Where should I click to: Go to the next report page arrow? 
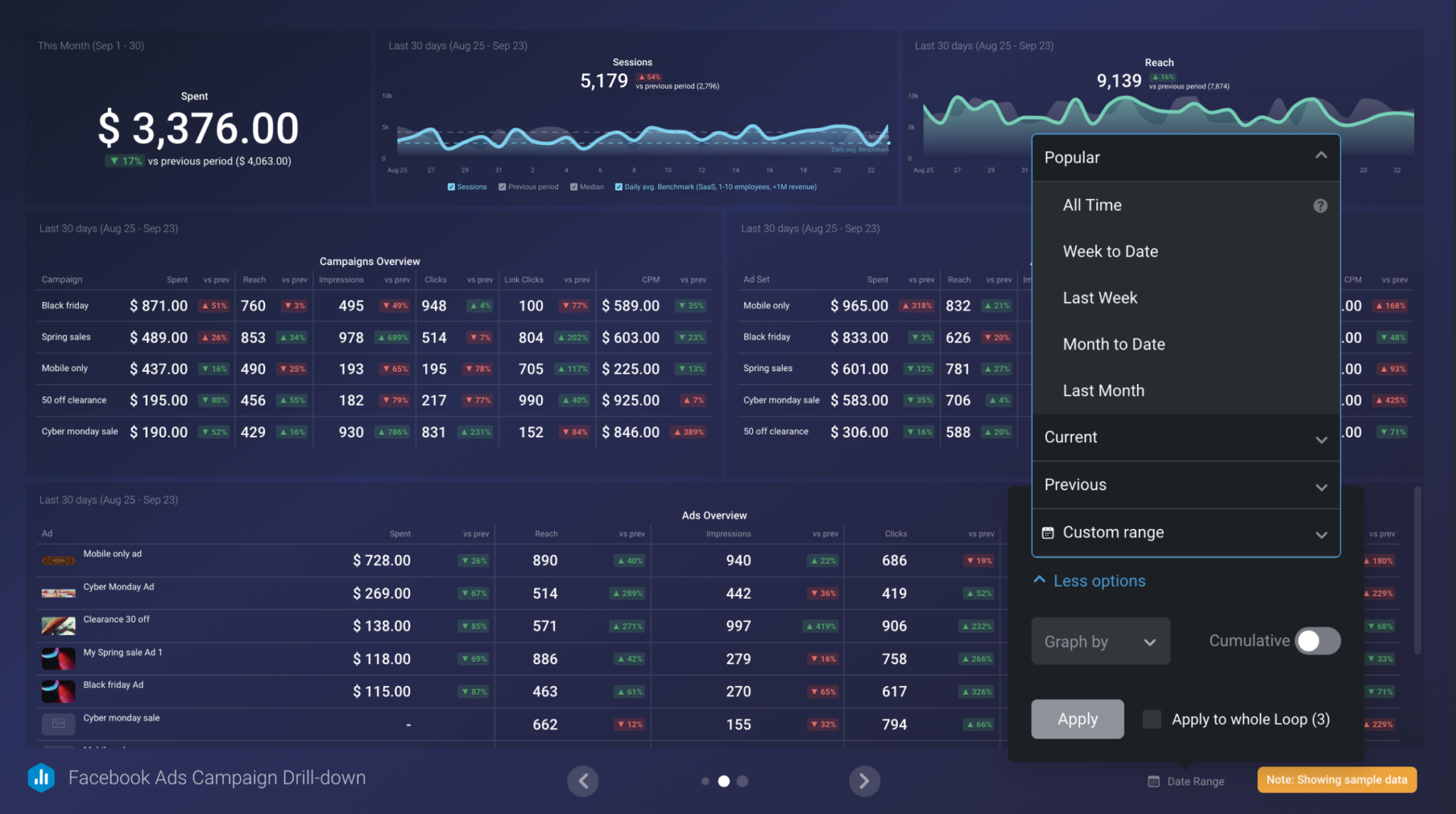(864, 781)
